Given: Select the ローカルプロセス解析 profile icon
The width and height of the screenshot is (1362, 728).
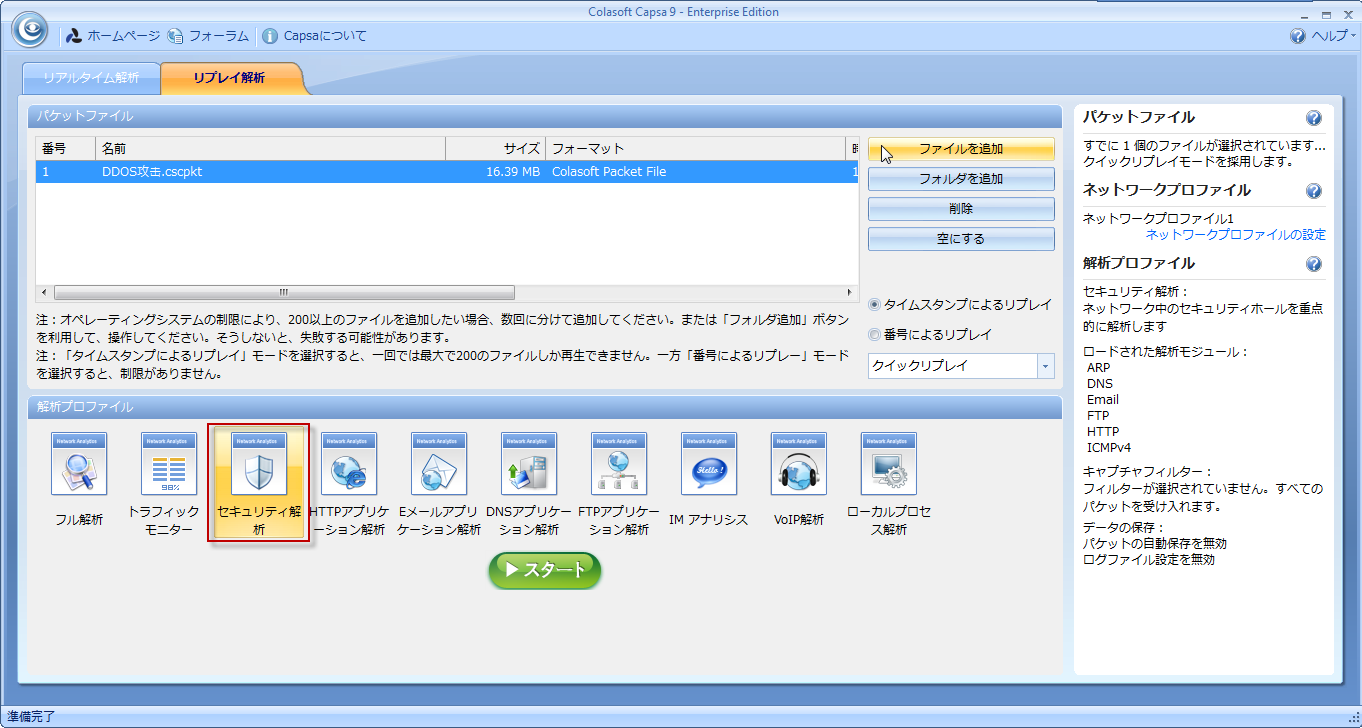Looking at the screenshot, I should coord(888,465).
